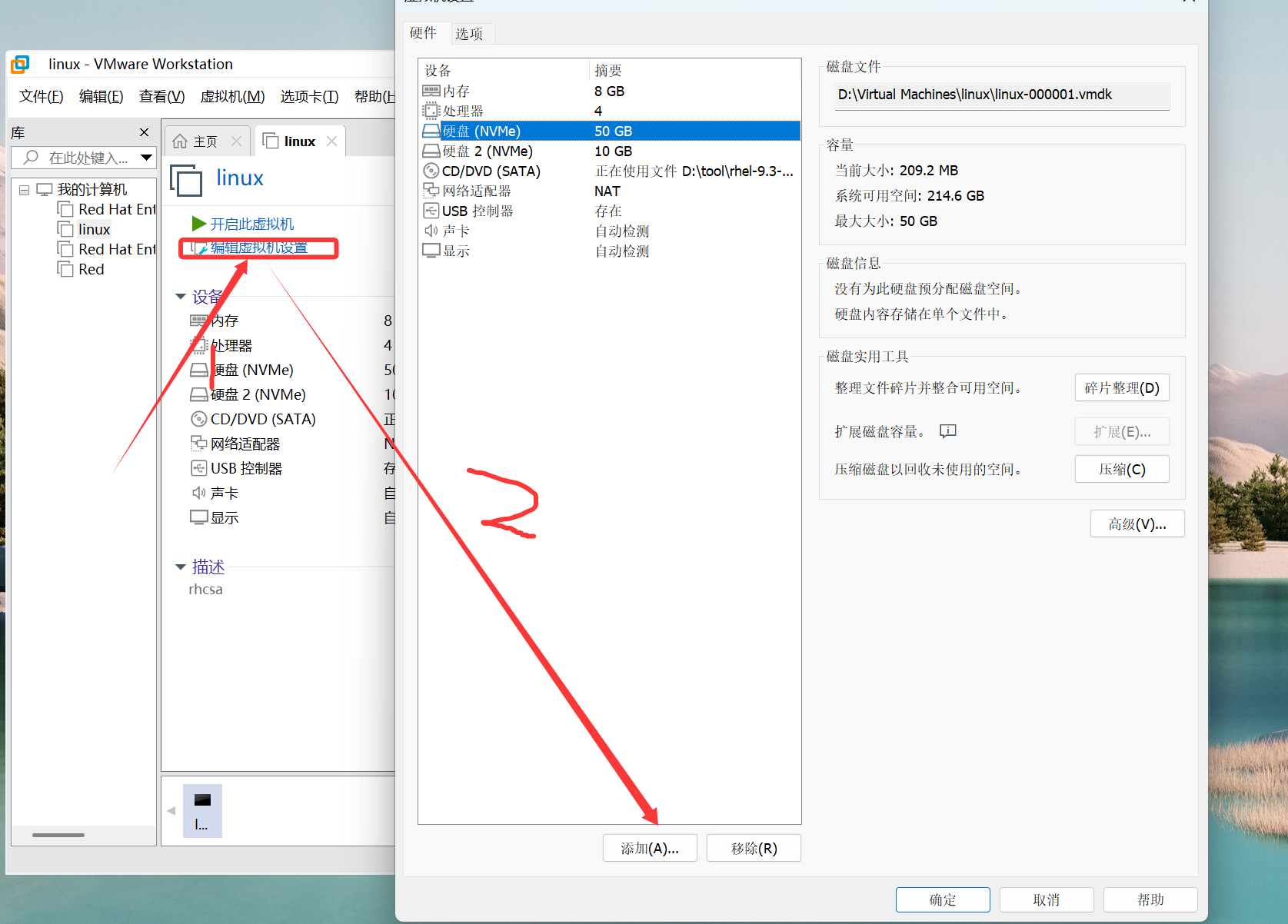
Task: Select the 硬件 tab in settings dialog
Action: 423,33
